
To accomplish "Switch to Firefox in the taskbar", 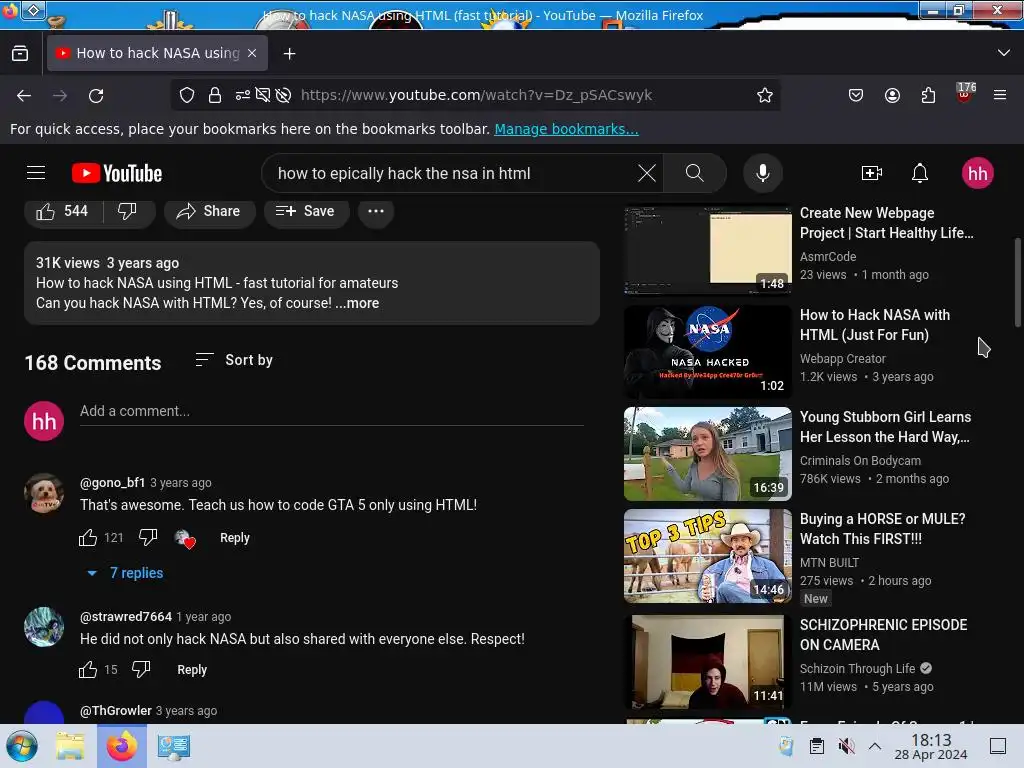I will point(122,746).
